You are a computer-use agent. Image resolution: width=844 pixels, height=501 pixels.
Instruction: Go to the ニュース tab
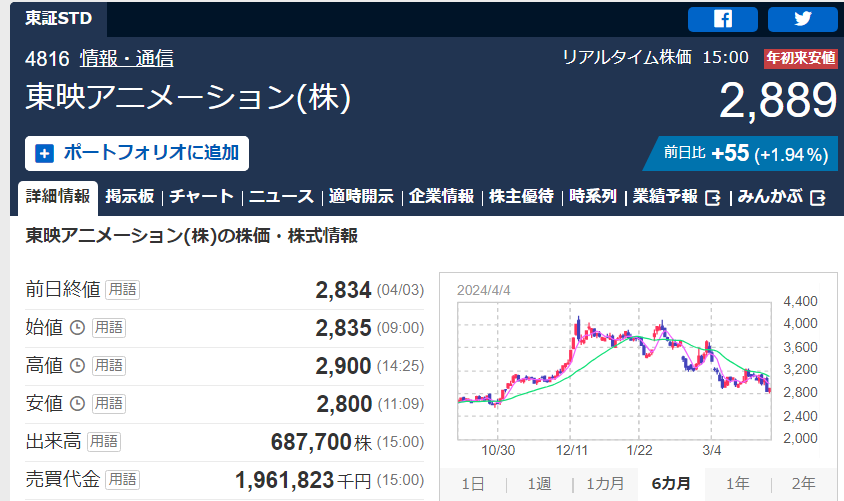pyautogui.click(x=282, y=196)
